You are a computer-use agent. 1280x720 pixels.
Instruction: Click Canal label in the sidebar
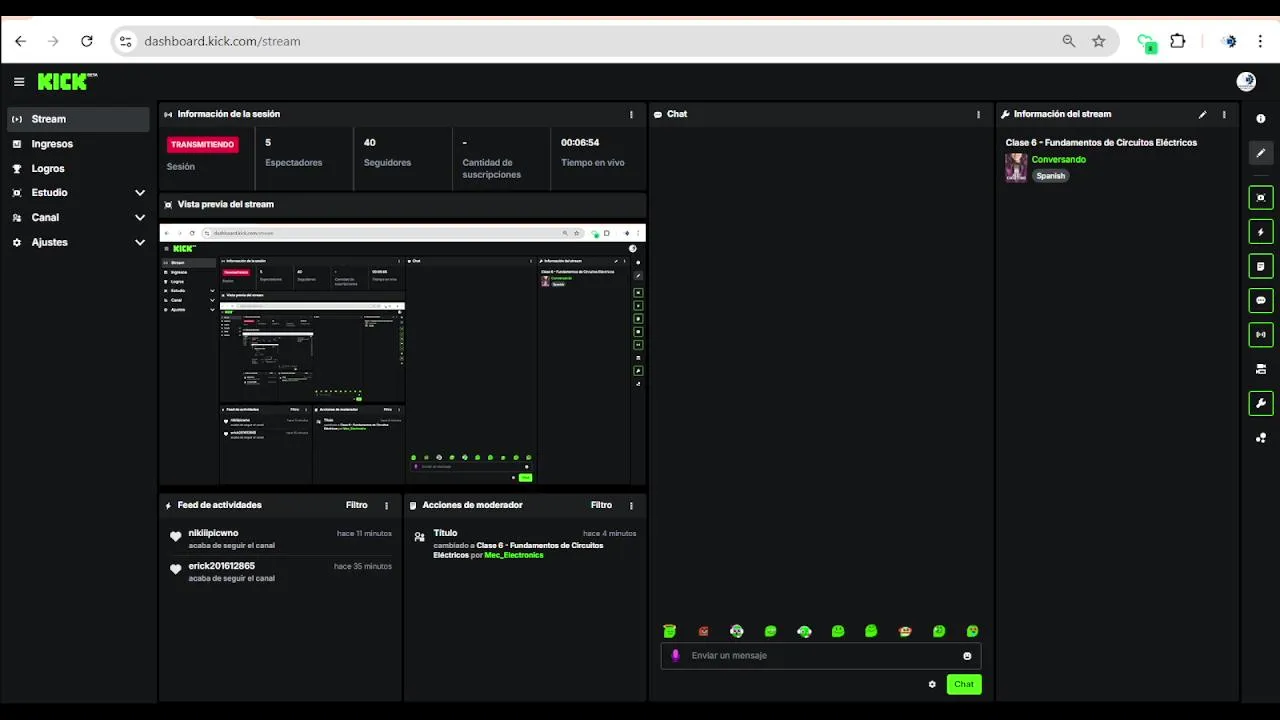tap(45, 217)
